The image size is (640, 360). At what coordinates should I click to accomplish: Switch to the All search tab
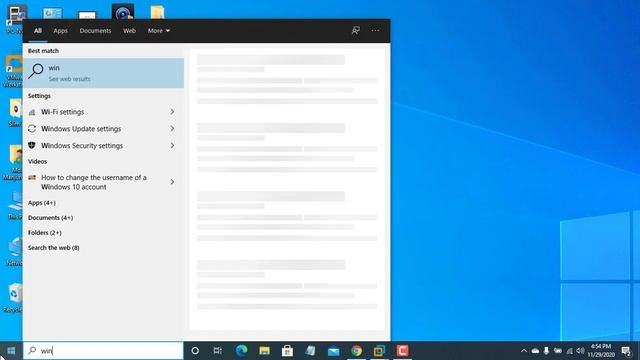tap(38, 31)
